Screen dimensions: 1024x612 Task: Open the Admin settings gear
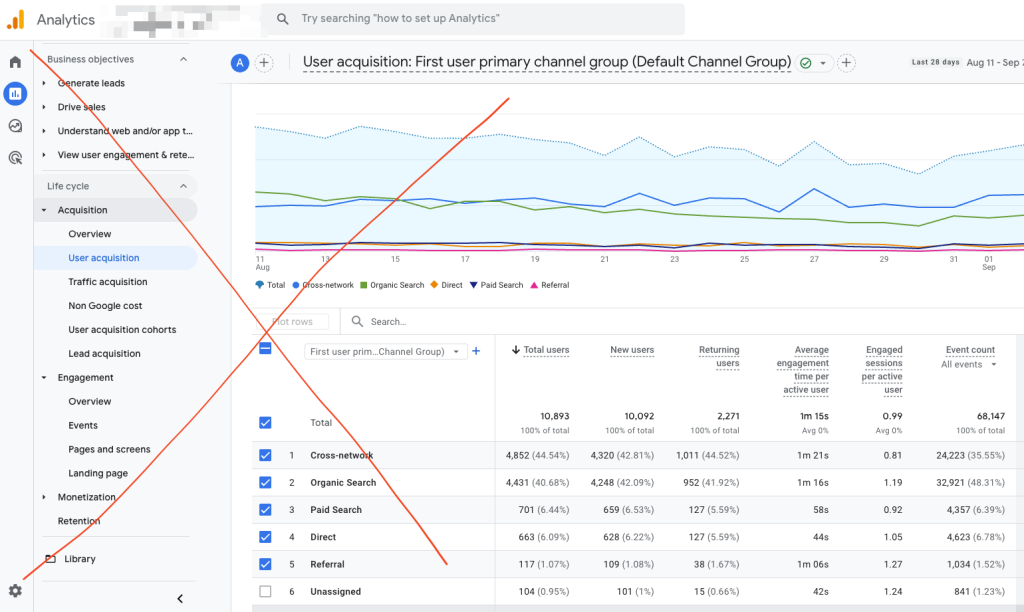14,591
